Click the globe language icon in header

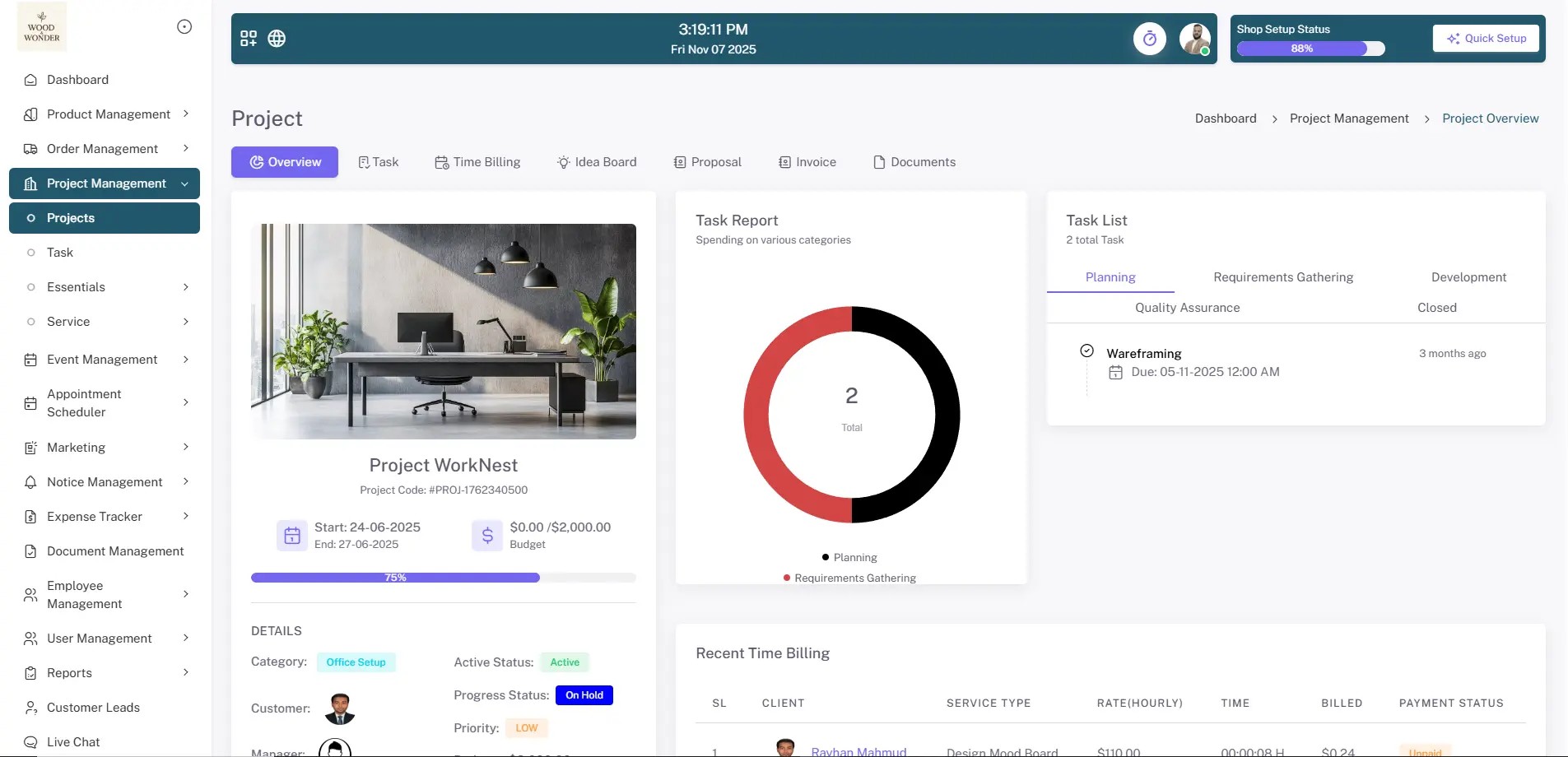coord(277,38)
